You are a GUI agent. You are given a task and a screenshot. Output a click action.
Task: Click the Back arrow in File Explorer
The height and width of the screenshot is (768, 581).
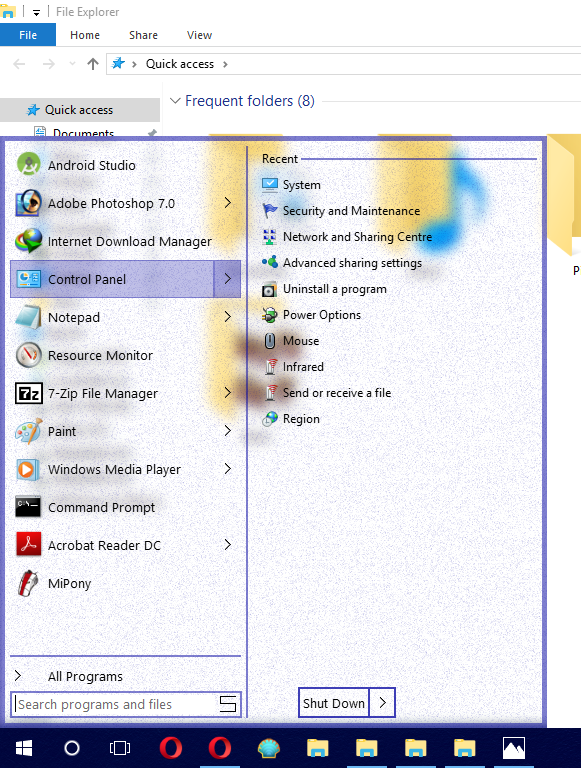point(19,64)
